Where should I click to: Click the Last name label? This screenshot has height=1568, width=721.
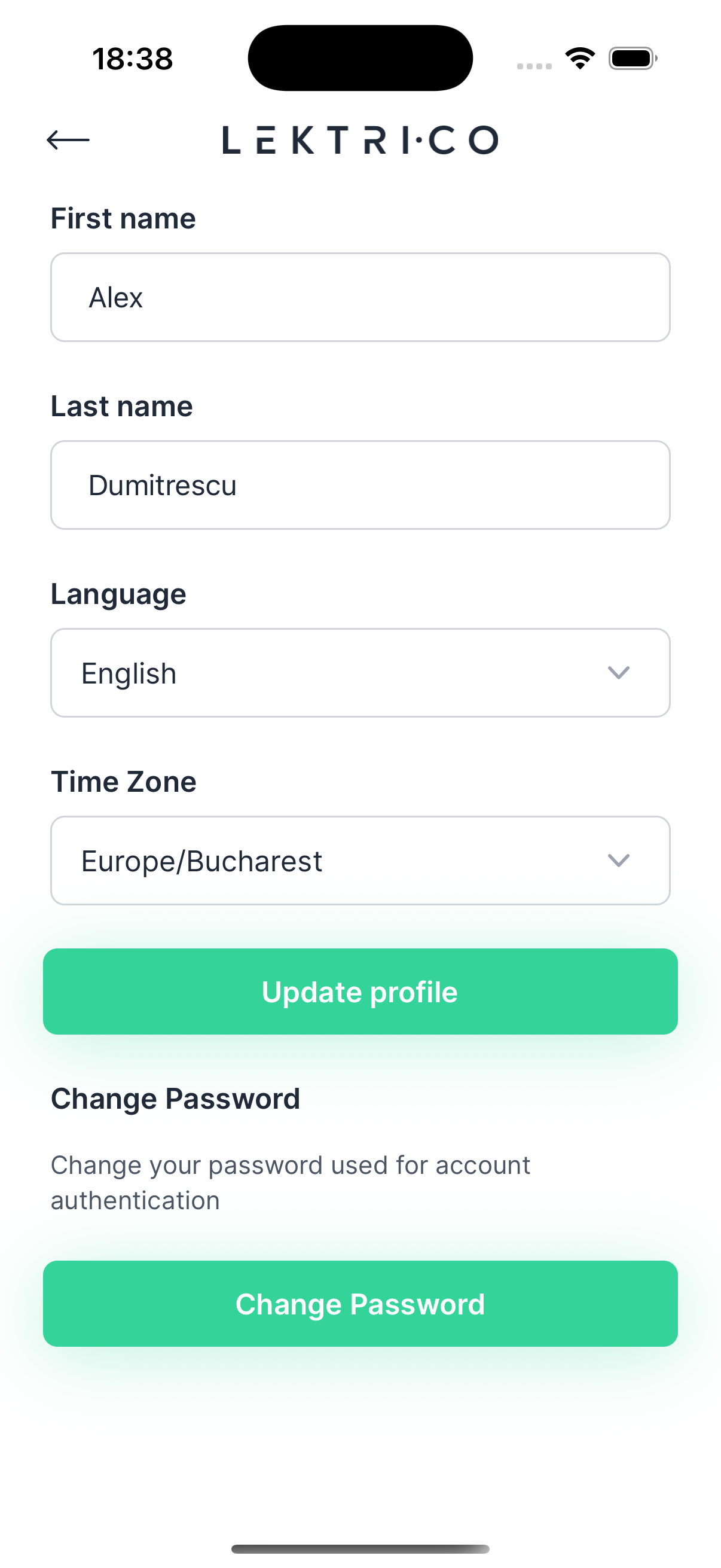point(122,406)
